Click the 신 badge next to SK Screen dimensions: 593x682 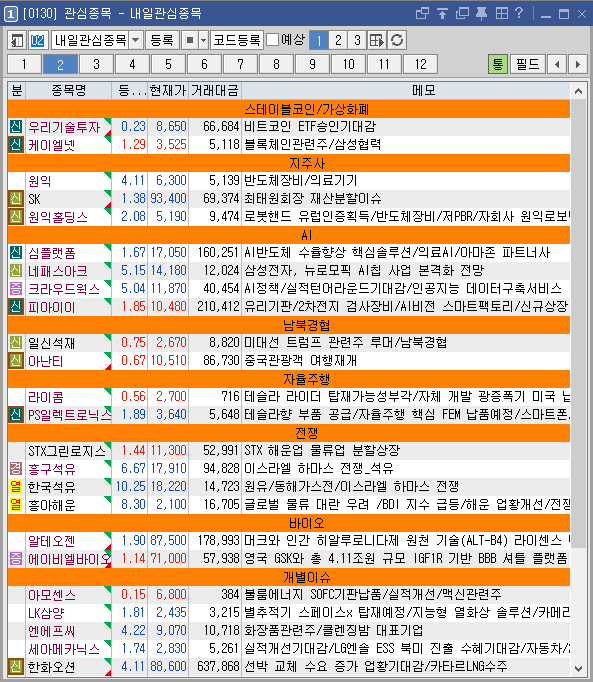(16, 199)
